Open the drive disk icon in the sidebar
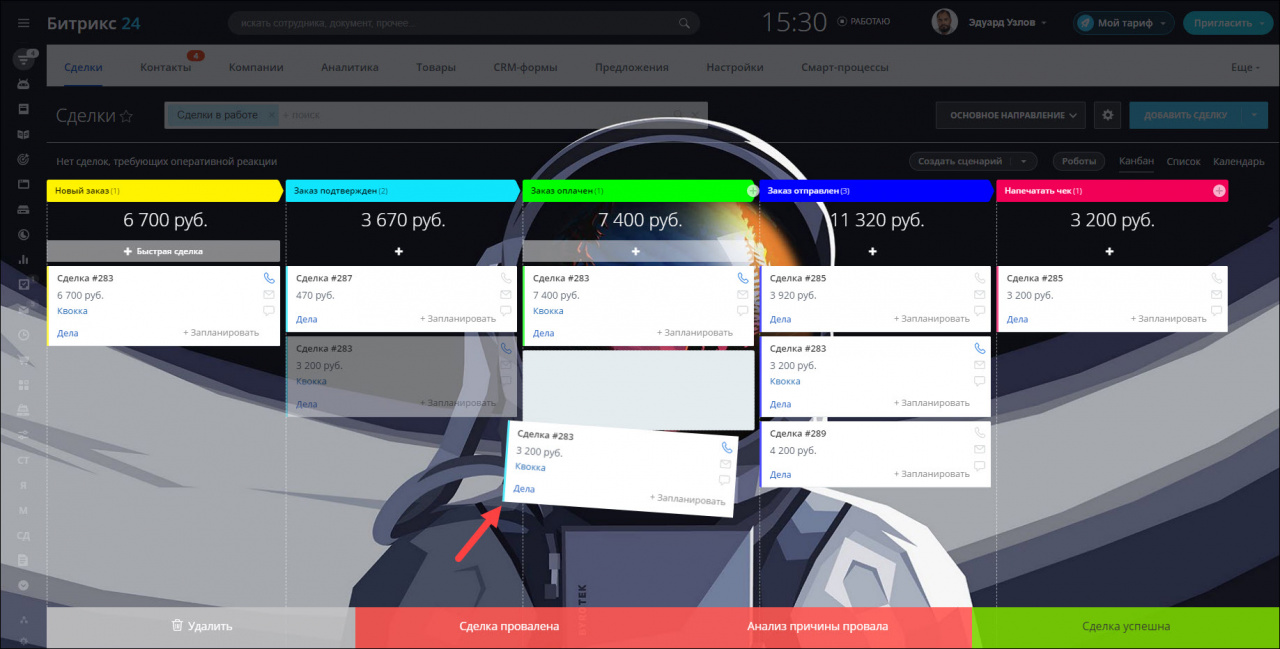Image resolution: width=1280 pixels, height=649 pixels. pyautogui.click(x=23, y=209)
